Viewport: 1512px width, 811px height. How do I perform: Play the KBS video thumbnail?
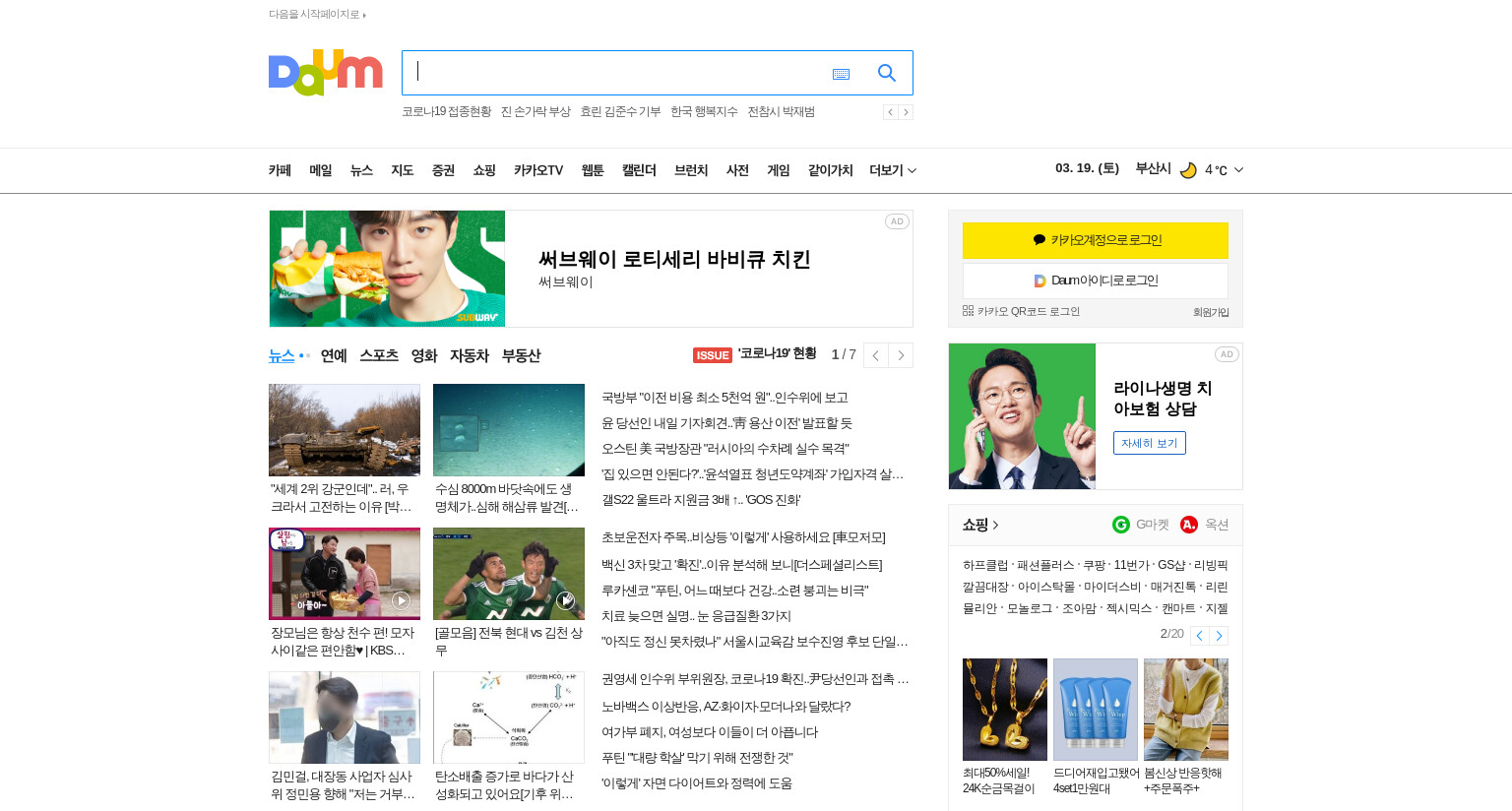(x=345, y=574)
